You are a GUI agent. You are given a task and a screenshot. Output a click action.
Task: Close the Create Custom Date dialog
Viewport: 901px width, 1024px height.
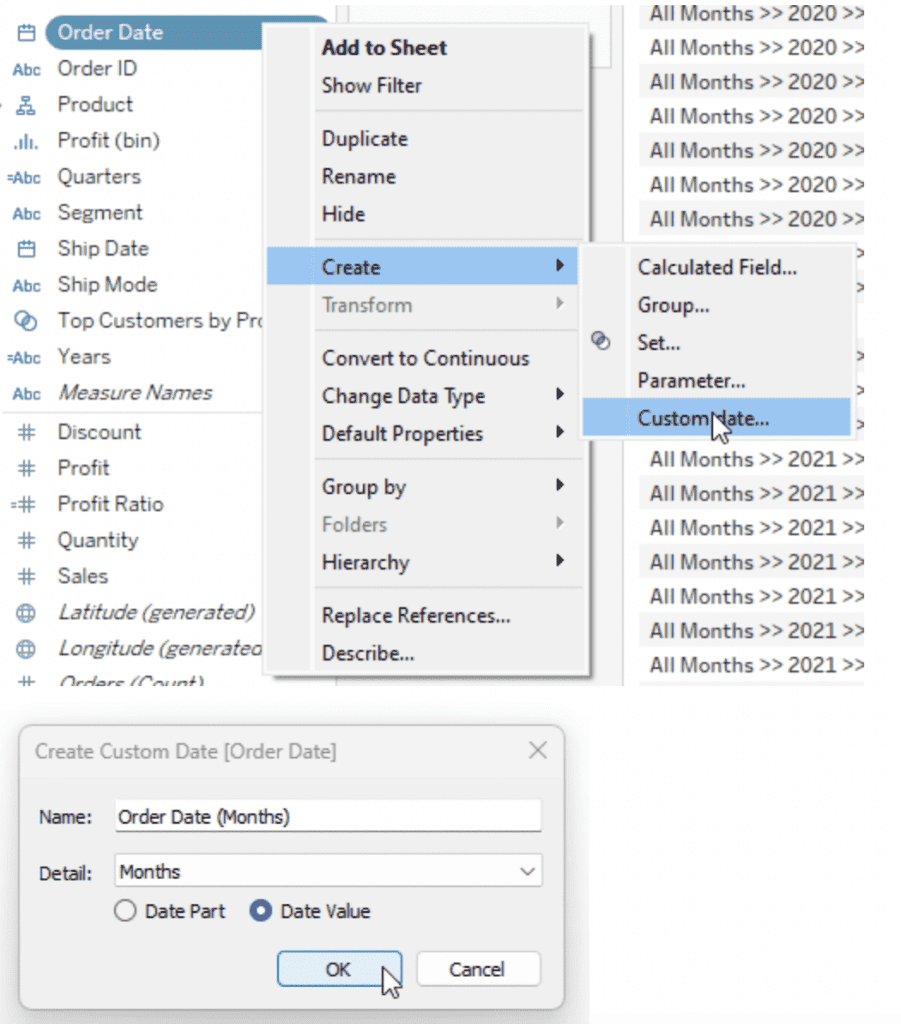[x=537, y=750]
